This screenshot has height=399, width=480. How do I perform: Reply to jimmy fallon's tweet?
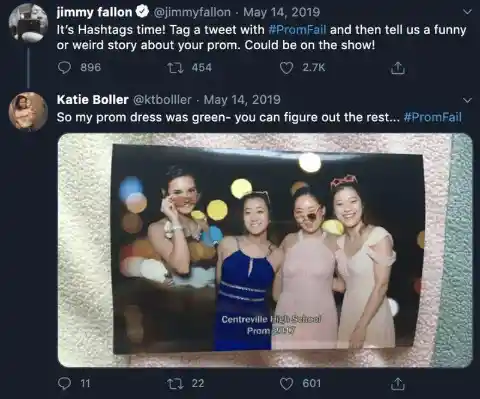coord(64,68)
